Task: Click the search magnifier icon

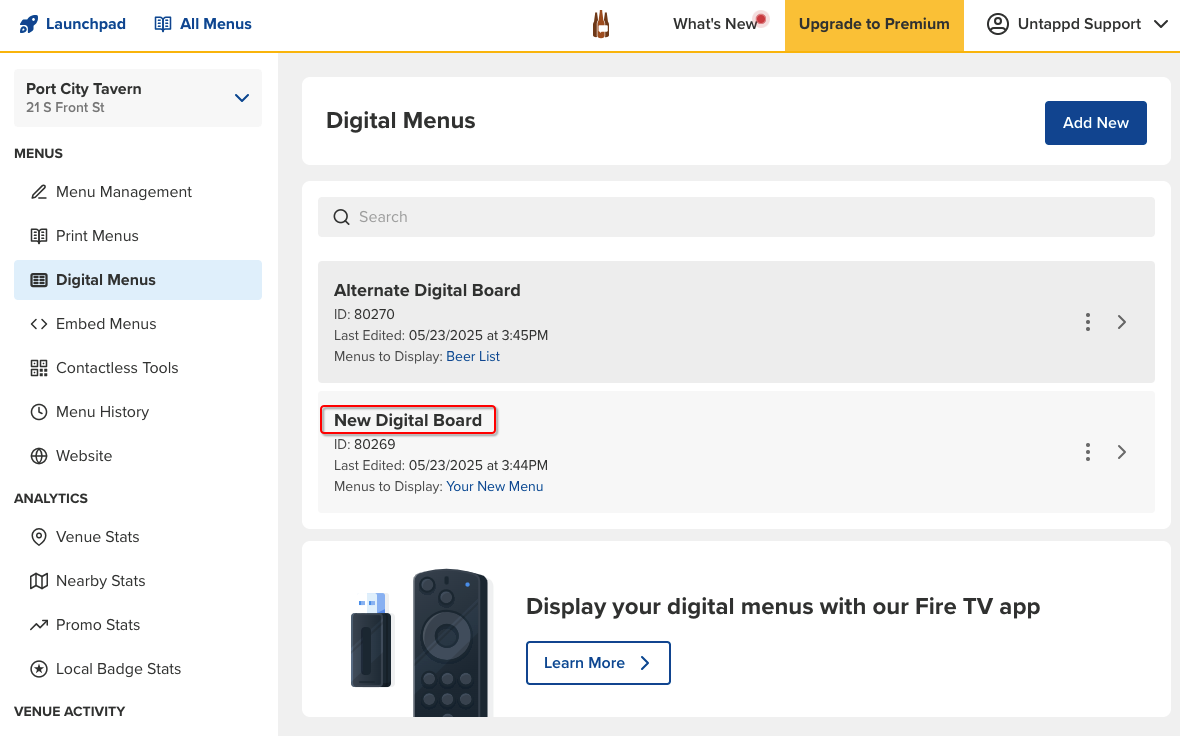Action: (342, 217)
